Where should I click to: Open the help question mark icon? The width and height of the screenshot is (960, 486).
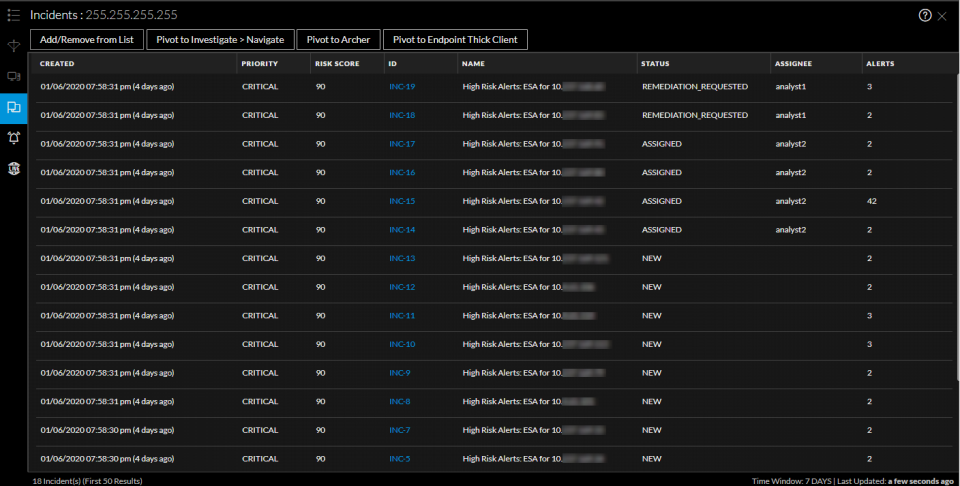coord(925,15)
